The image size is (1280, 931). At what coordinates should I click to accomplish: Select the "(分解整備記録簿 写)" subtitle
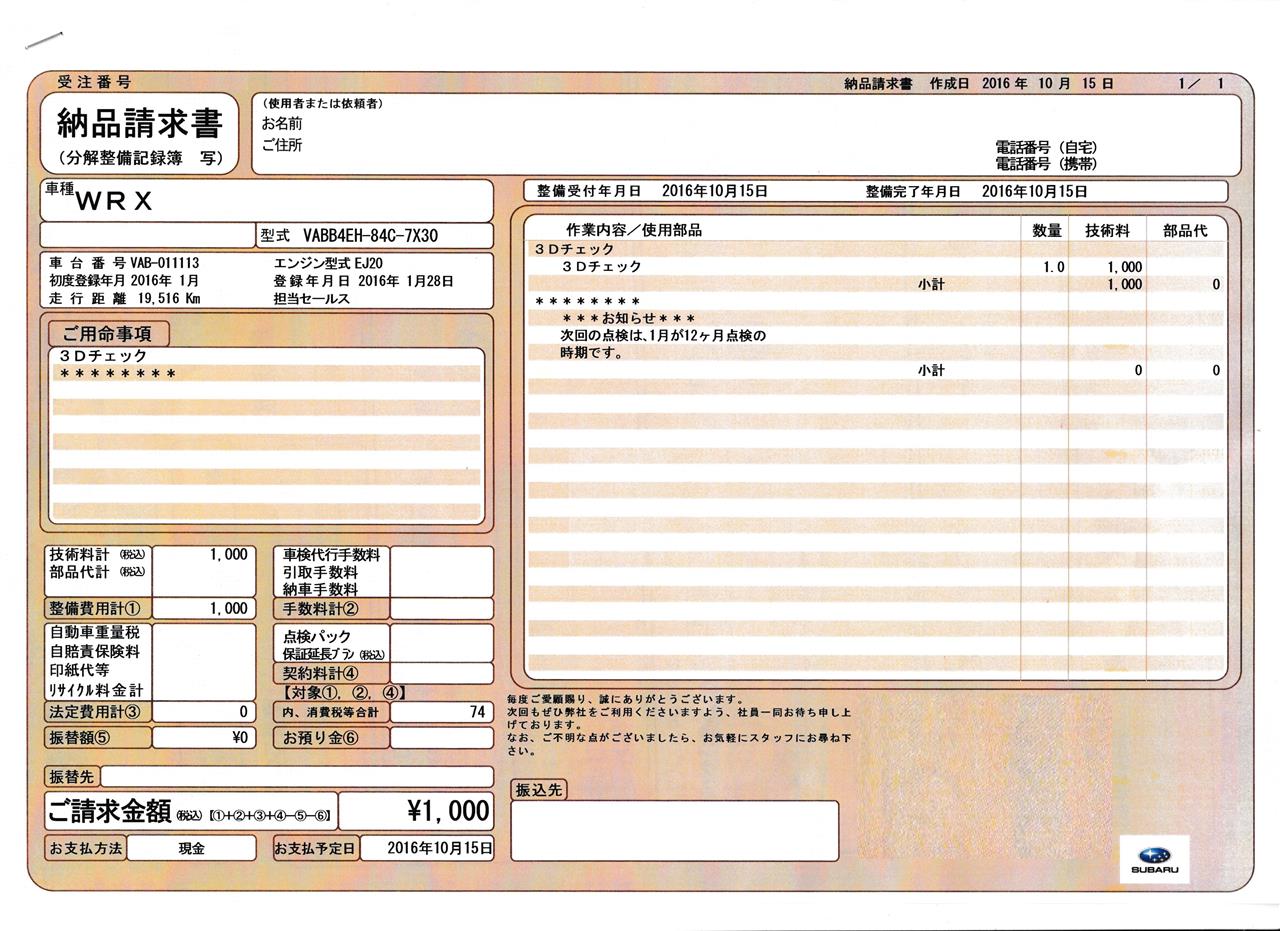point(141,157)
